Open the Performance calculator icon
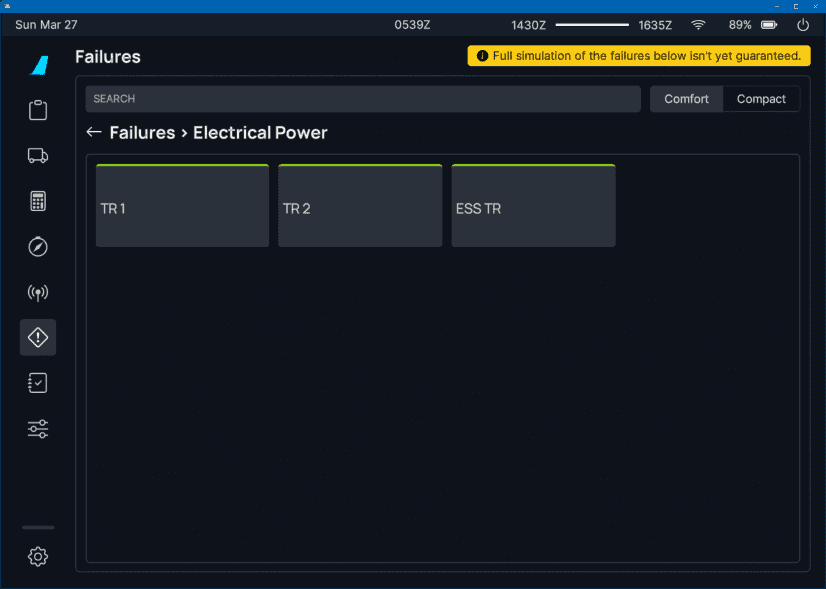 (x=38, y=201)
